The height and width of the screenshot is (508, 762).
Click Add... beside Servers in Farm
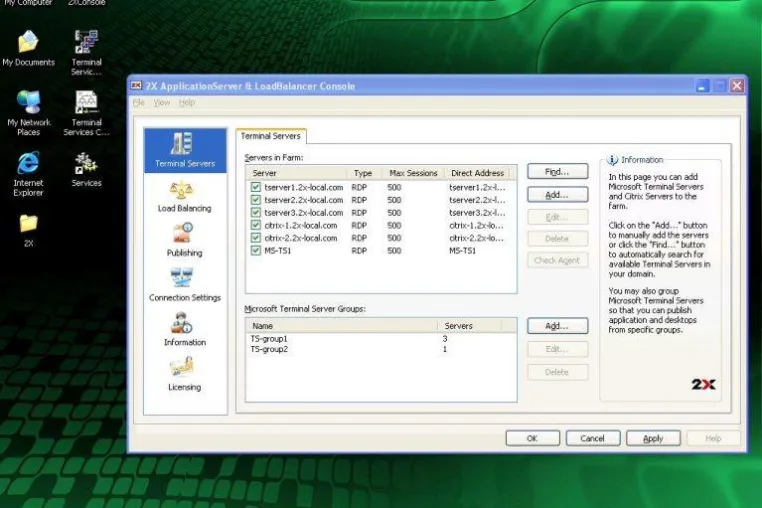557,194
